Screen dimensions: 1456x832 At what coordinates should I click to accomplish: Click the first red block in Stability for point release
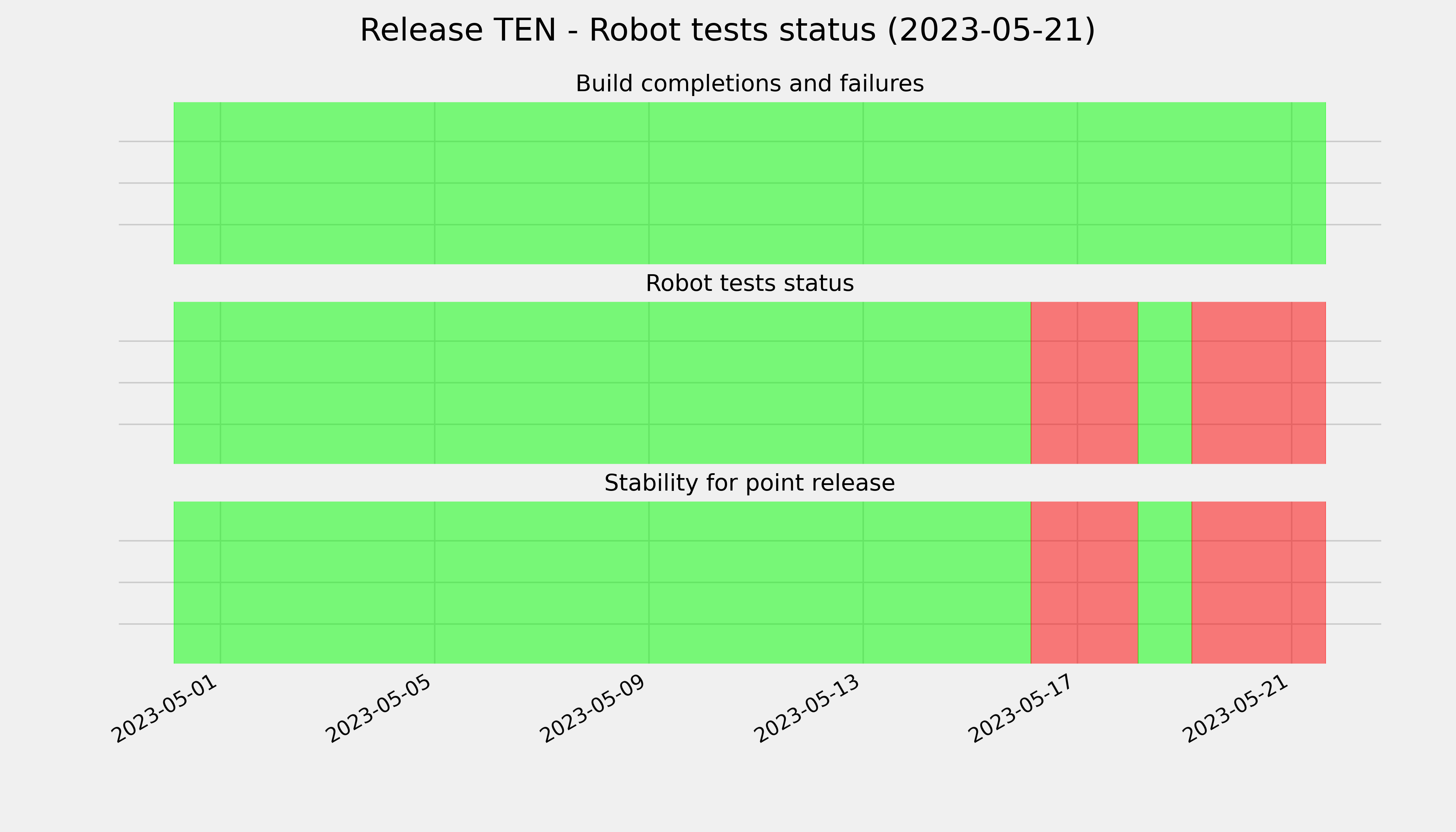click(1085, 582)
